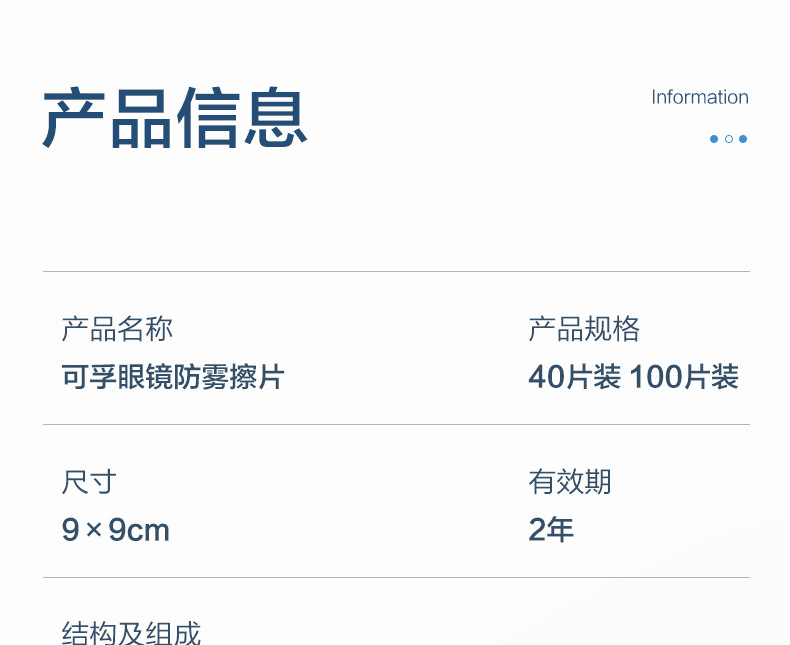Select the 有效期 label
This screenshot has width=790, height=645.
[570, 482]
